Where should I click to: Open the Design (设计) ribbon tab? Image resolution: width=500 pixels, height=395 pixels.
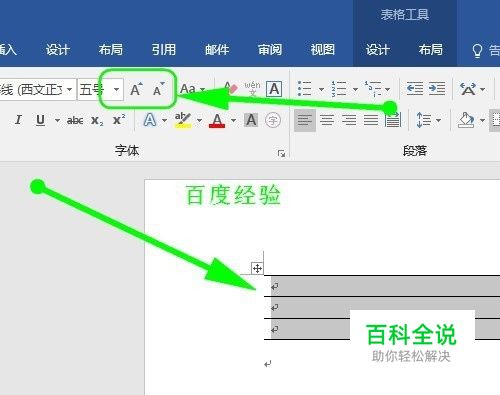pos(58,50)
